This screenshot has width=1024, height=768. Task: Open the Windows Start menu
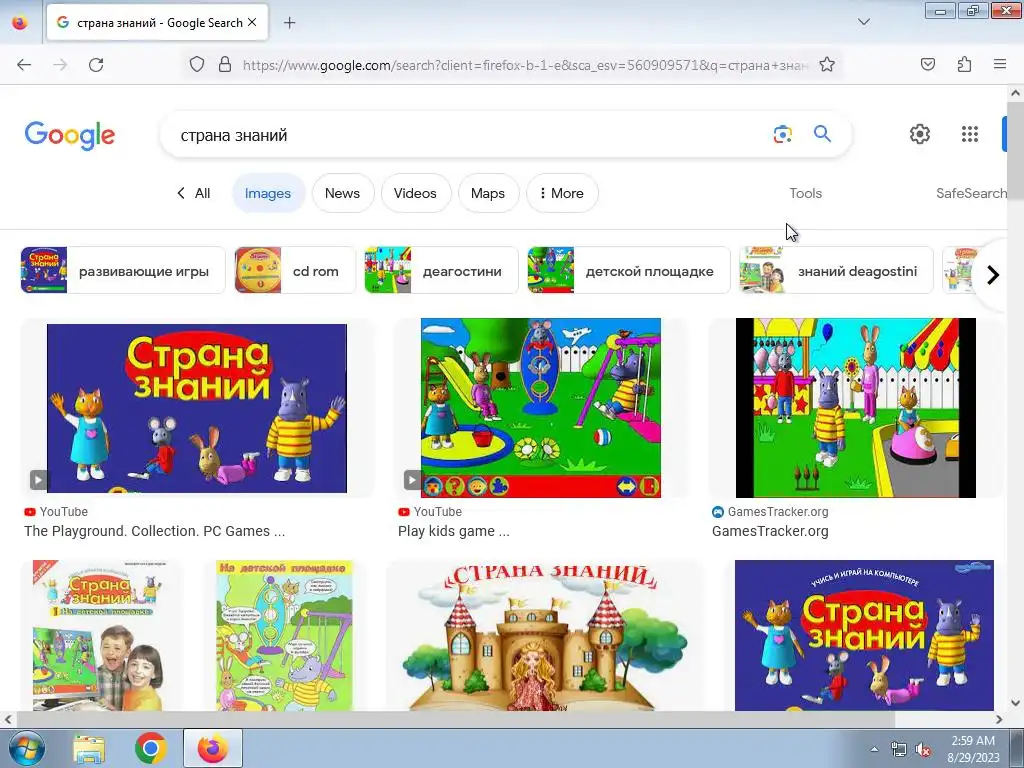click(26, 748)
